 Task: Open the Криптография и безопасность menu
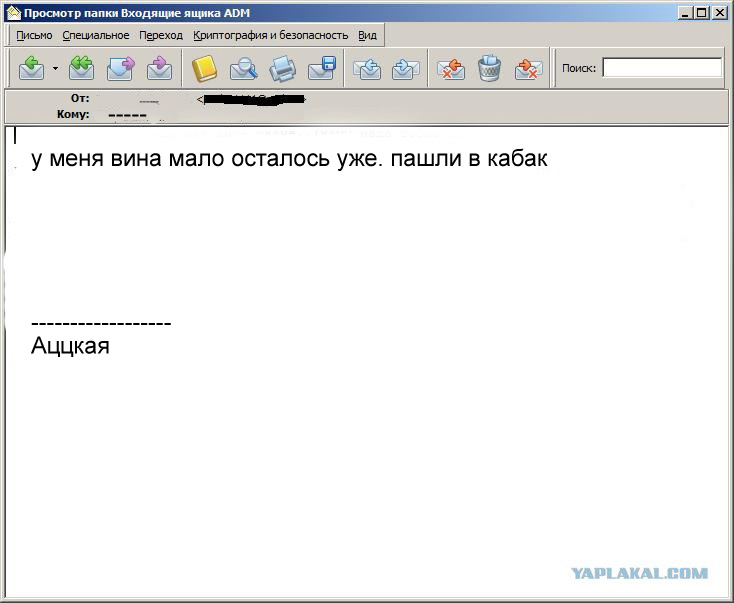pyautogui.click(x=271, y=36)
